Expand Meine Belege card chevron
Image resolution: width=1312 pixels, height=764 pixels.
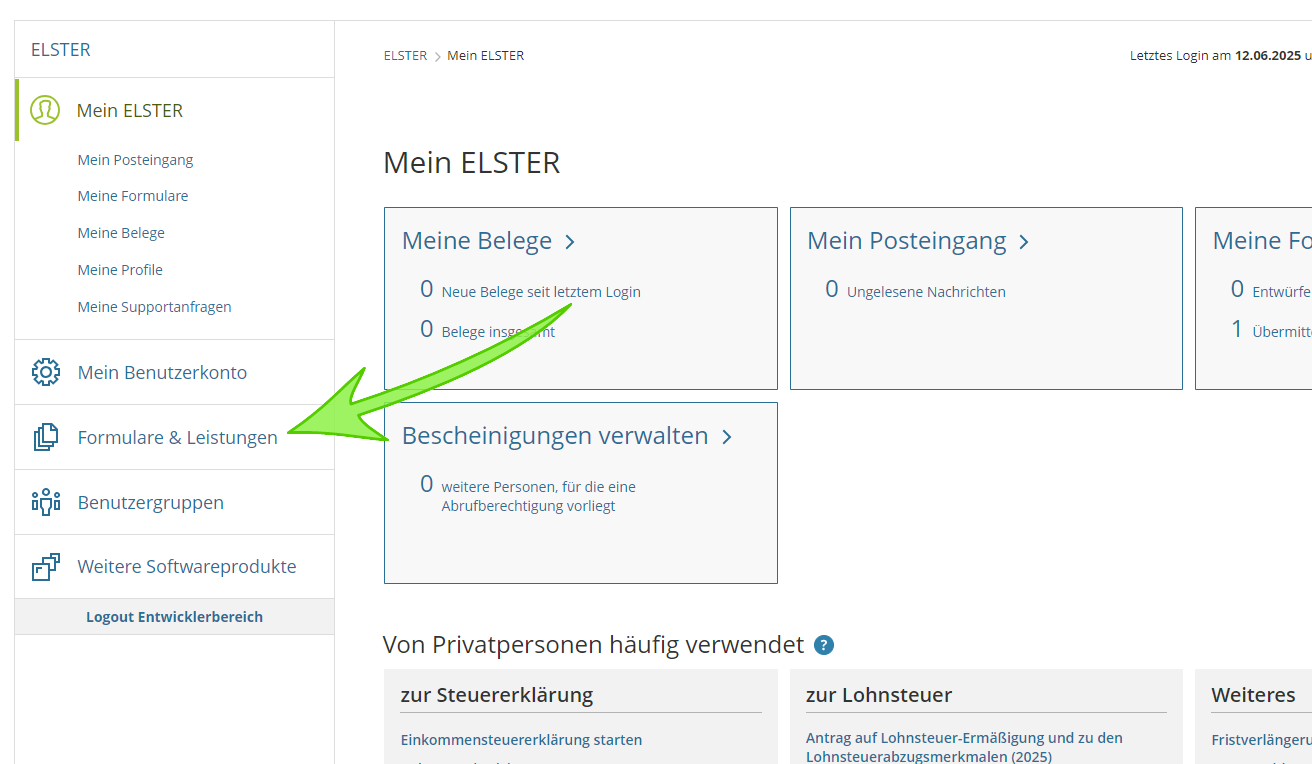click(570, 242)
